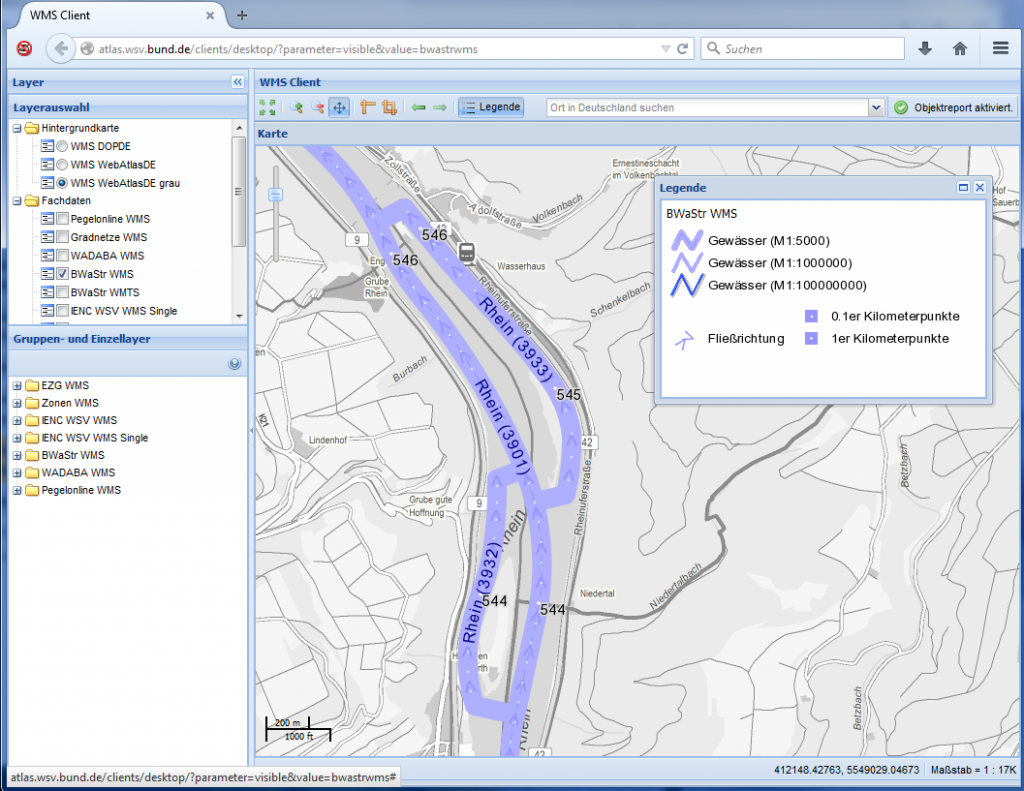This screenshot has width=1024, height=791.
Task: Close the Legende window
Action: [x=980, y=187]
